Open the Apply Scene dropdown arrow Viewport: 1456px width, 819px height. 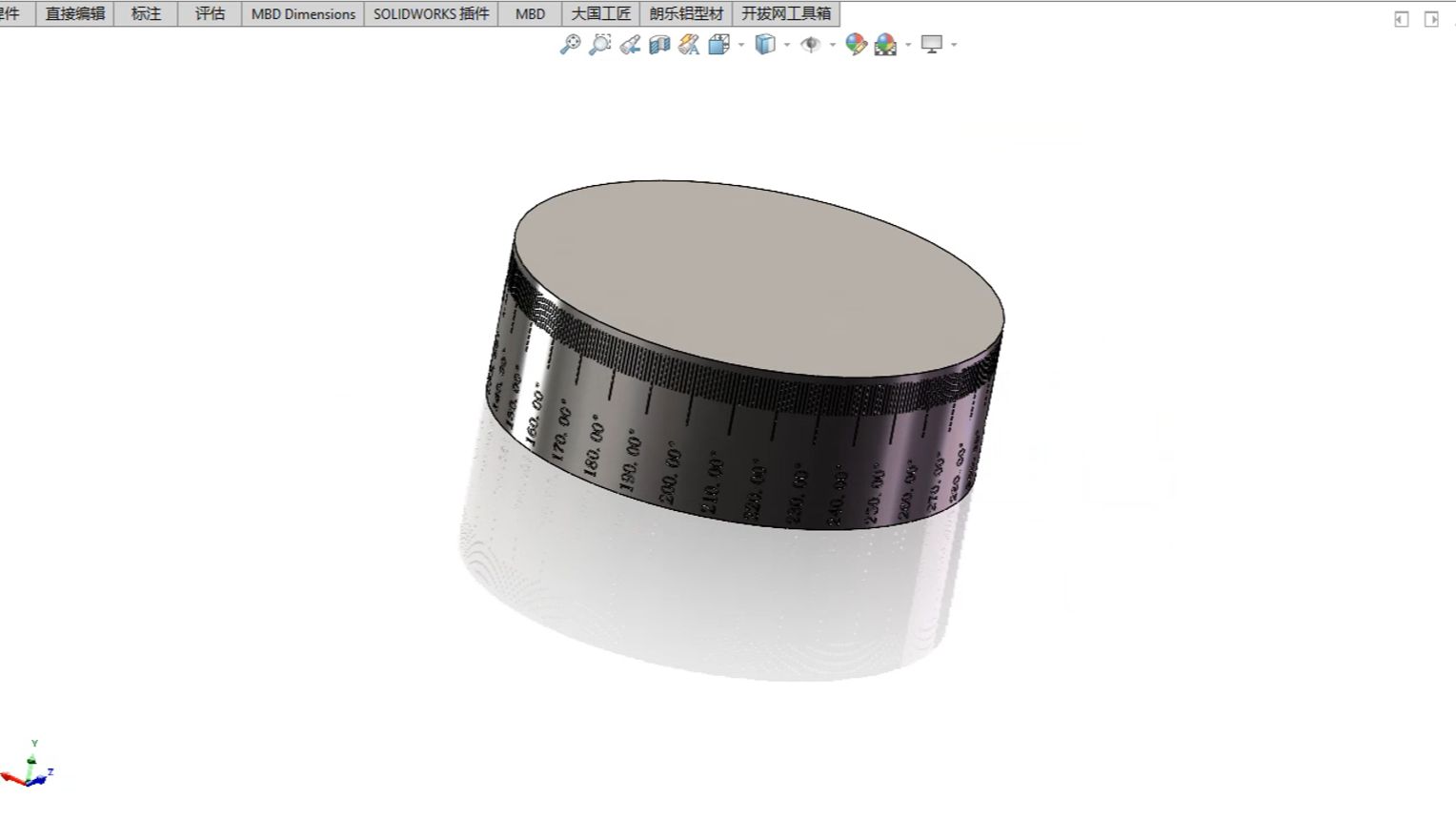[907, 44]
